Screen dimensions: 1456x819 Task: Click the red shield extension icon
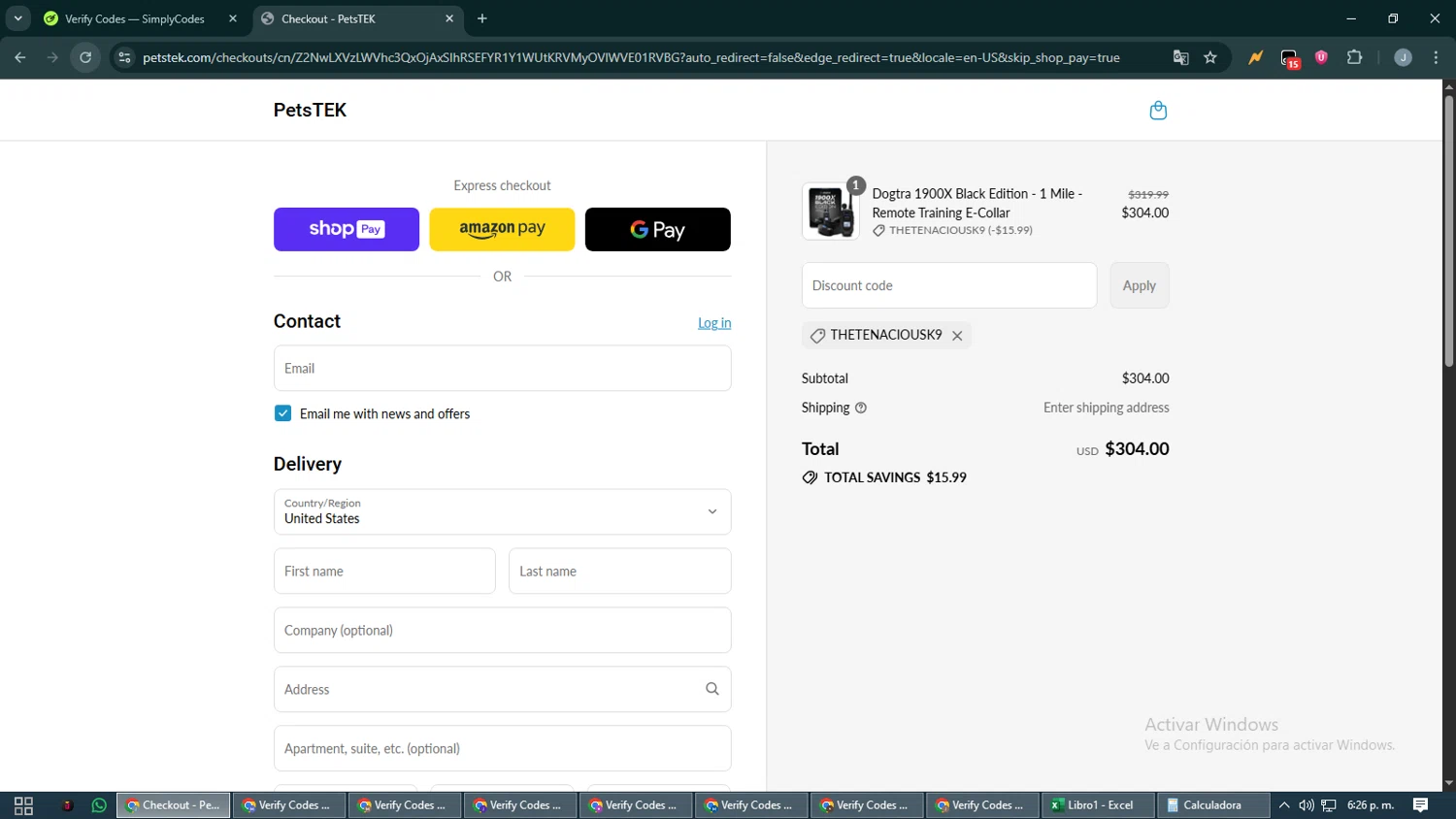[x=1321, y=57]
